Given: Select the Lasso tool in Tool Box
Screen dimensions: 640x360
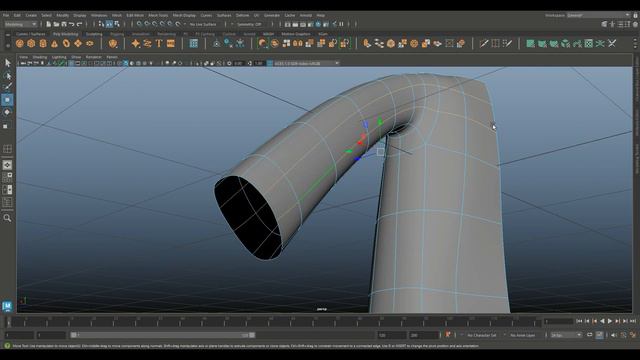Looking at the screenshot, I should pos(7,75).
